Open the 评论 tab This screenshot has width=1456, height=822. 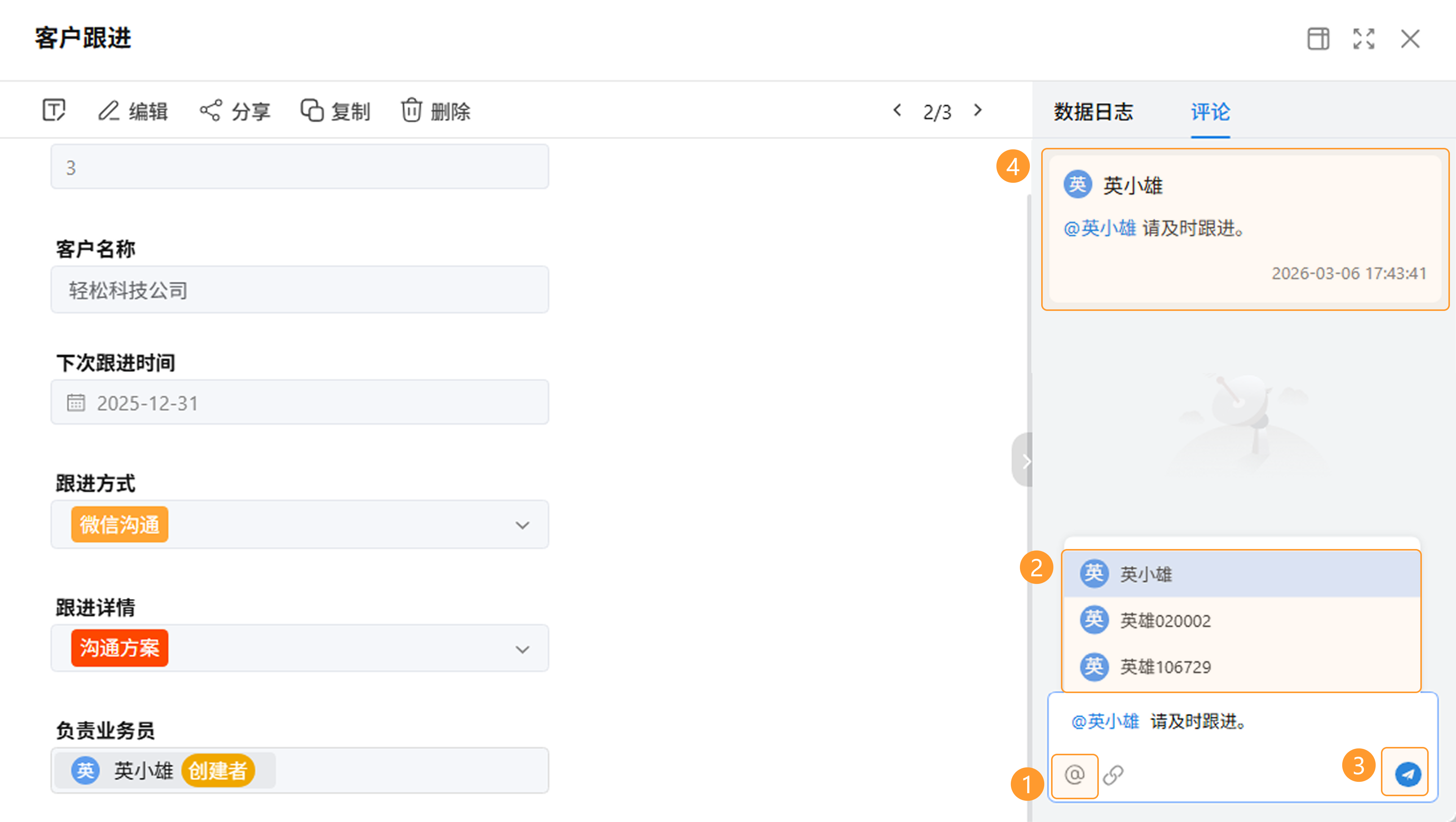[1210, 111]
